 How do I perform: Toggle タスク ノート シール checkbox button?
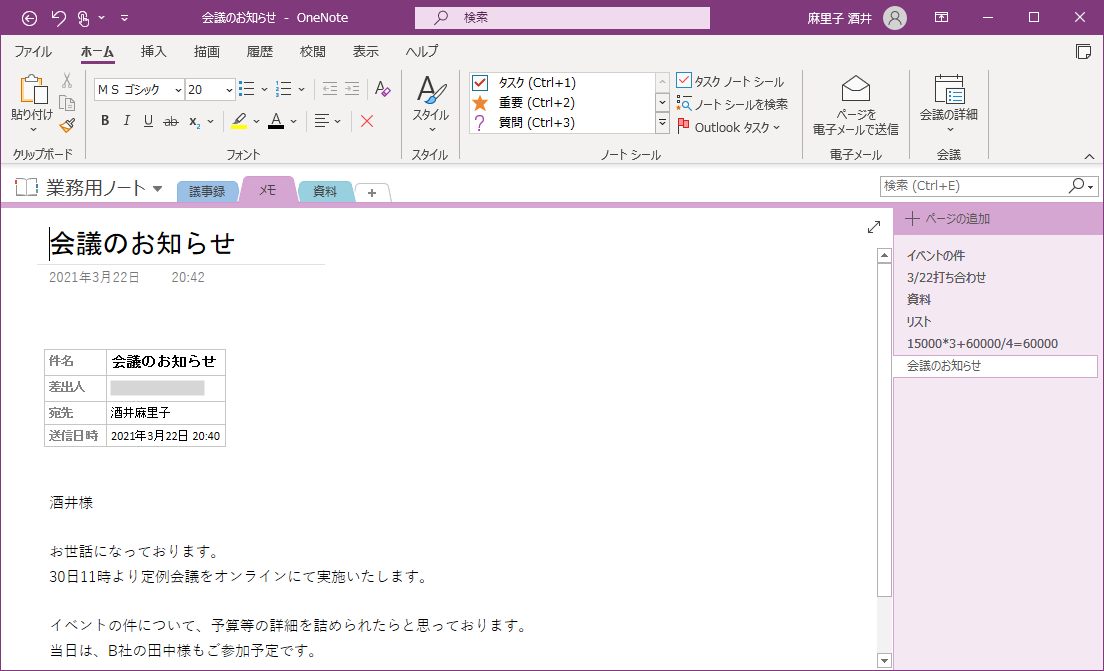coord(730,81)
